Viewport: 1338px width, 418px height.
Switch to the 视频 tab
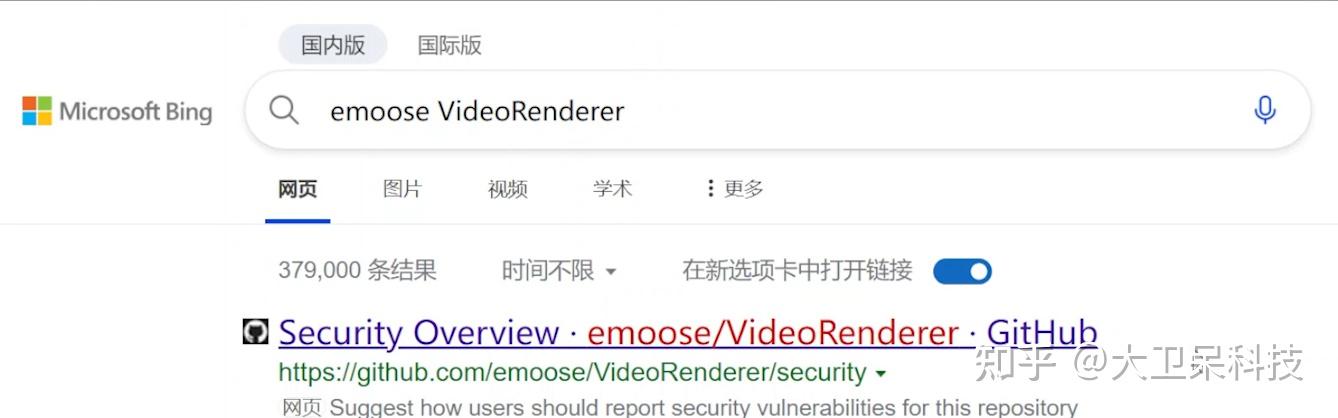pyautogui.click(x=508, y=188)
